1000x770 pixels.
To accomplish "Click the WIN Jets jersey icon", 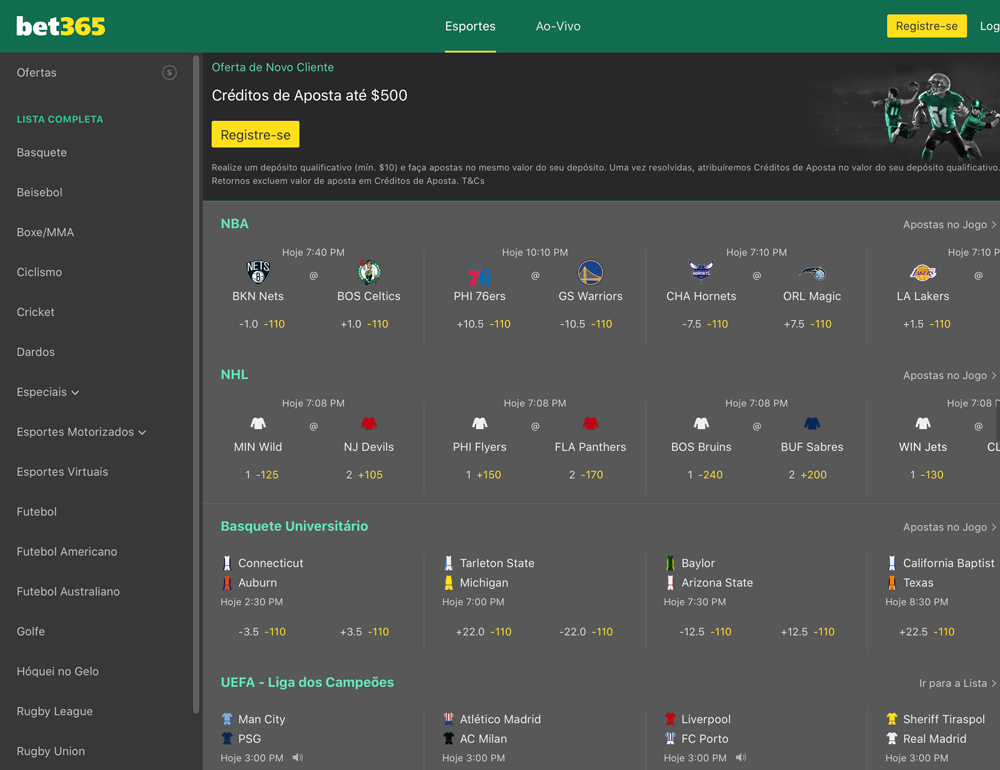I will pos(923,423).
